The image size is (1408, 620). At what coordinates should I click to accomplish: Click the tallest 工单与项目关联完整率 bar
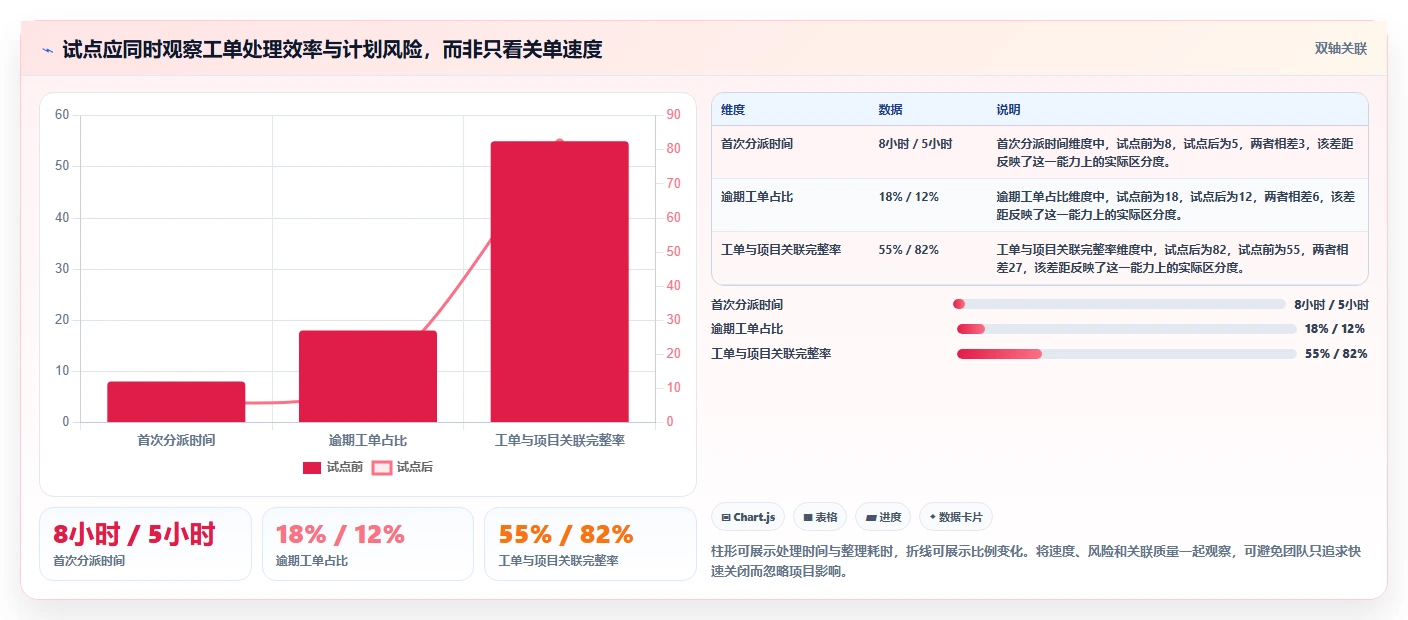coord(559,281)
